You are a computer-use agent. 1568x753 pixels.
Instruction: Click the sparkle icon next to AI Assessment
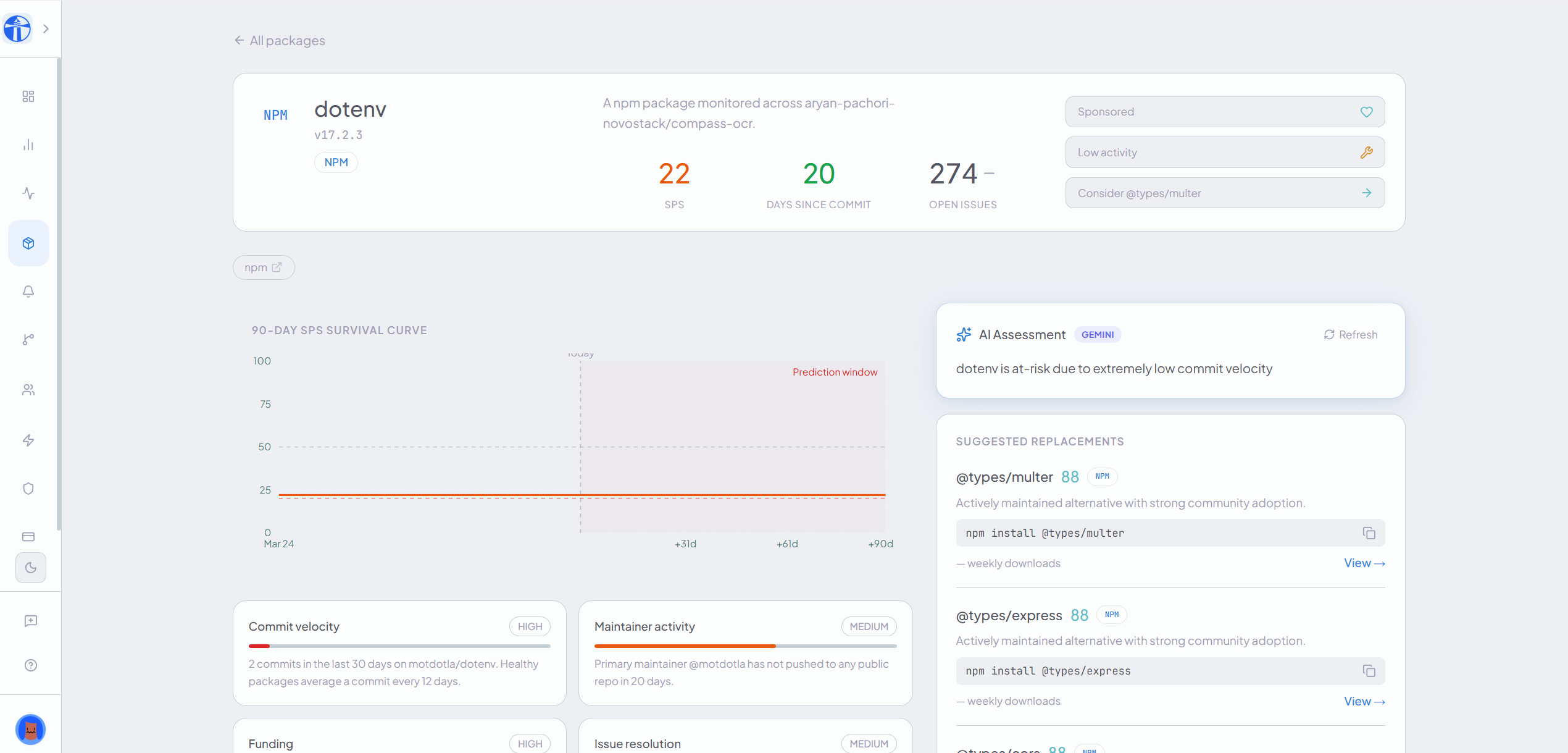pyautogui.click(x=964, y=335)
